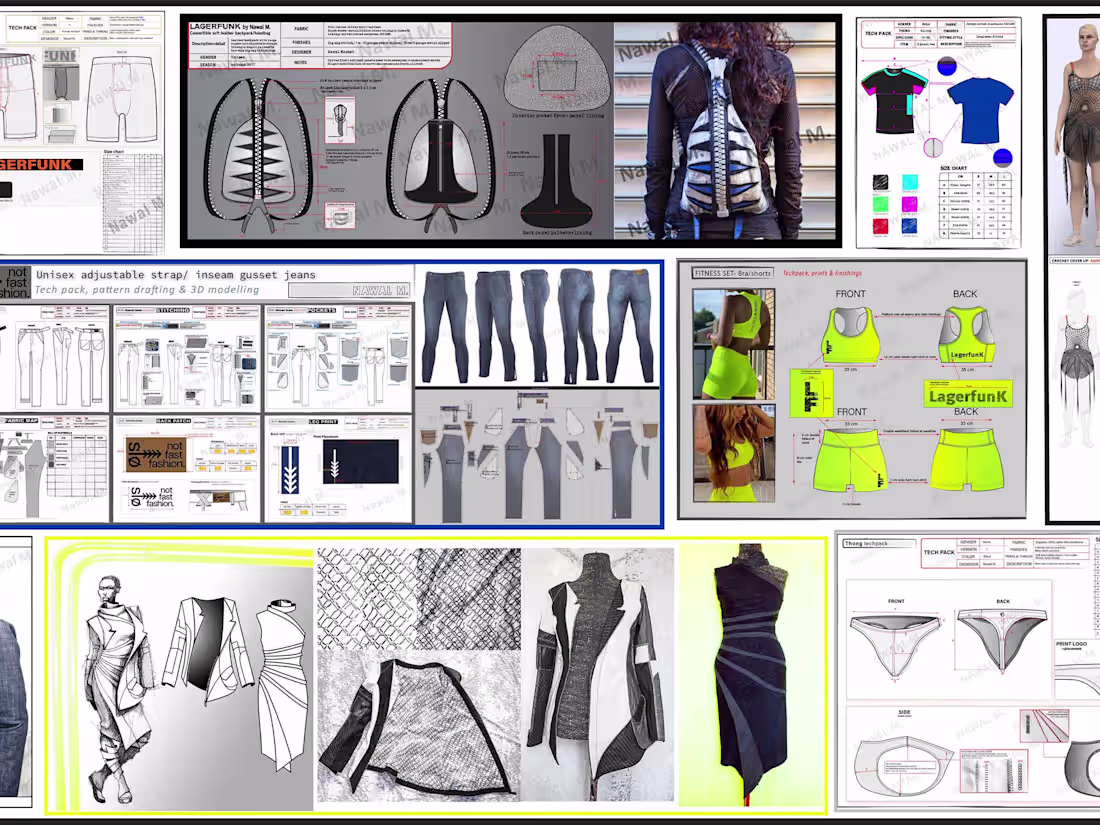Toggle the FRONT view of the neon bra
Screen dimensions: 1100x825
point(850,292)
